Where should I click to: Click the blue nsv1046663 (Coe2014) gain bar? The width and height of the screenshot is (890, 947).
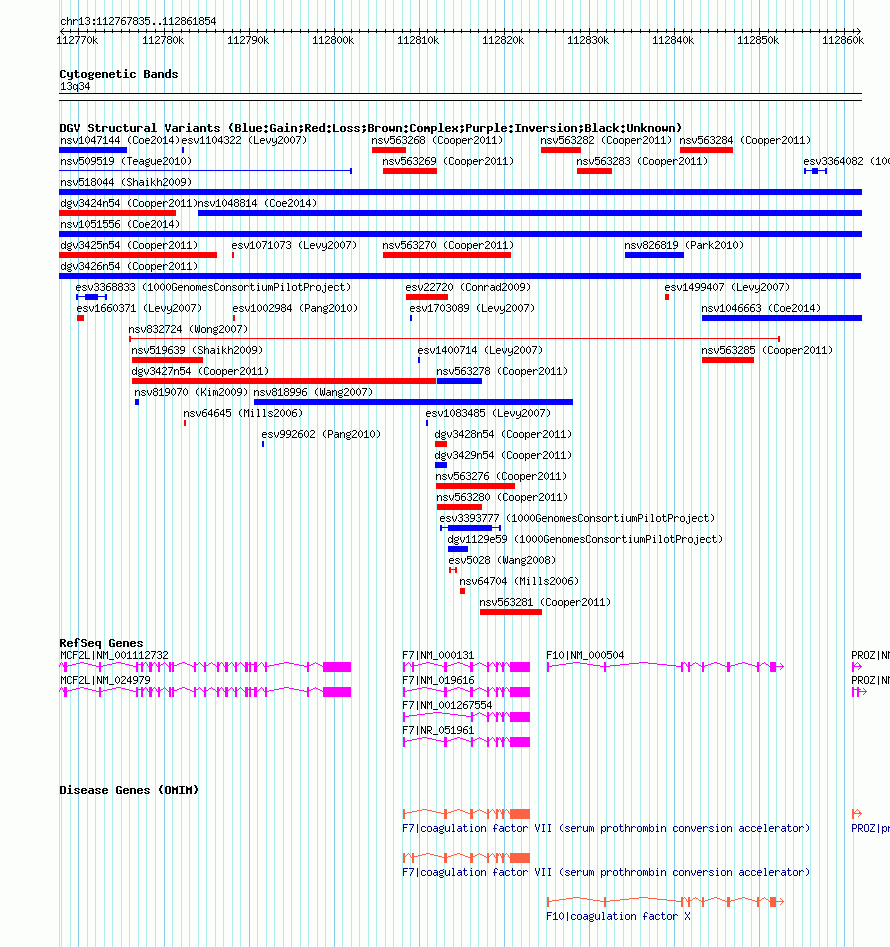pyautogui.click(x=781, y=318)
